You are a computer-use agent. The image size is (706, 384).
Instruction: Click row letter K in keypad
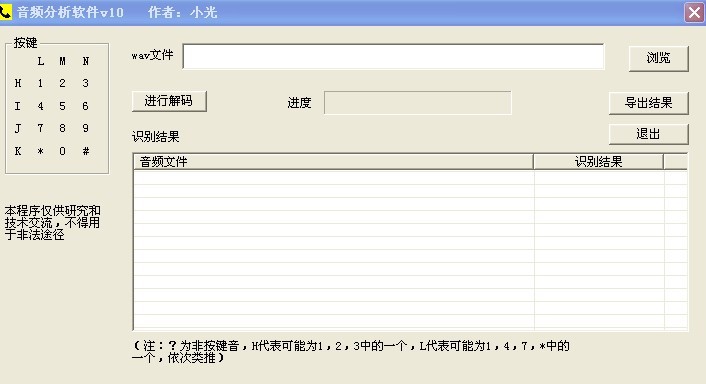(x=18, y=151)
